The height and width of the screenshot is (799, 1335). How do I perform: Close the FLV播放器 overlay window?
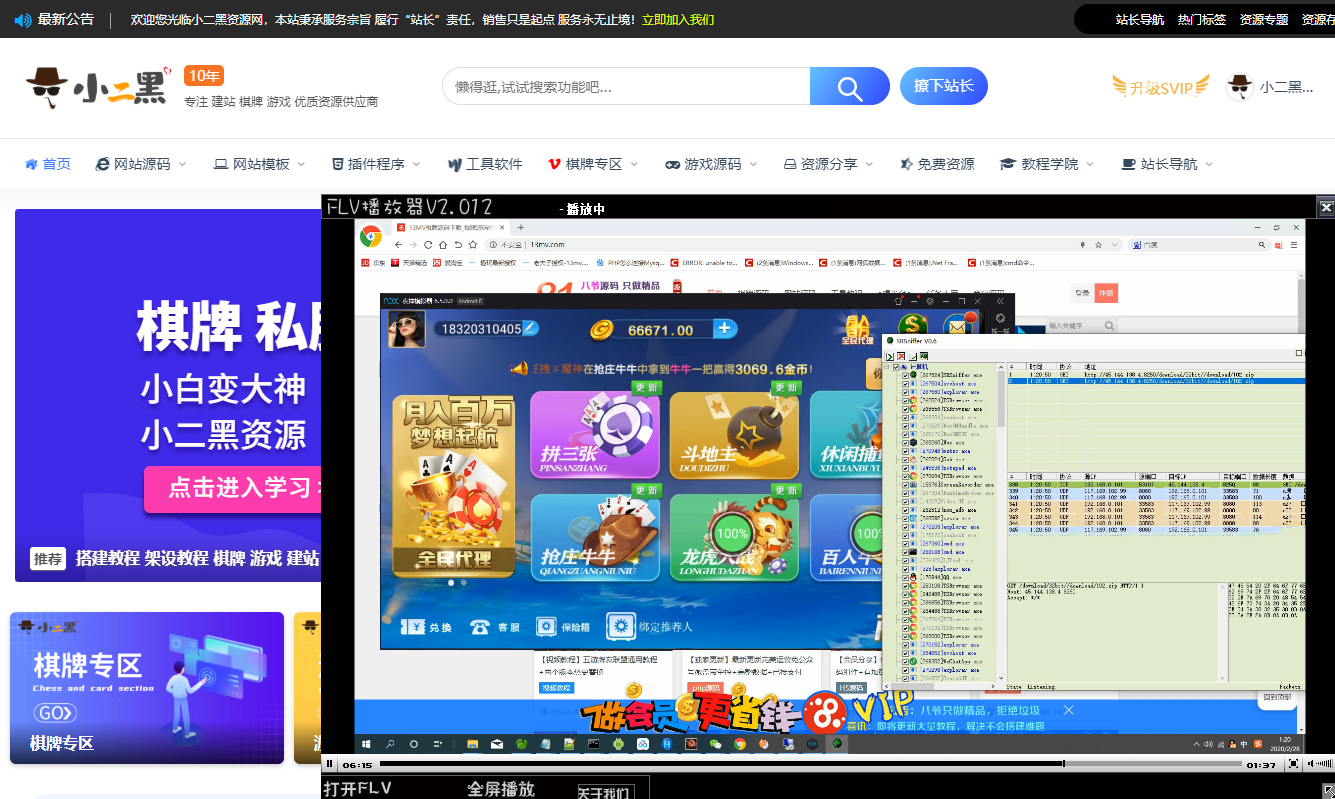(x=1326, y=207)
